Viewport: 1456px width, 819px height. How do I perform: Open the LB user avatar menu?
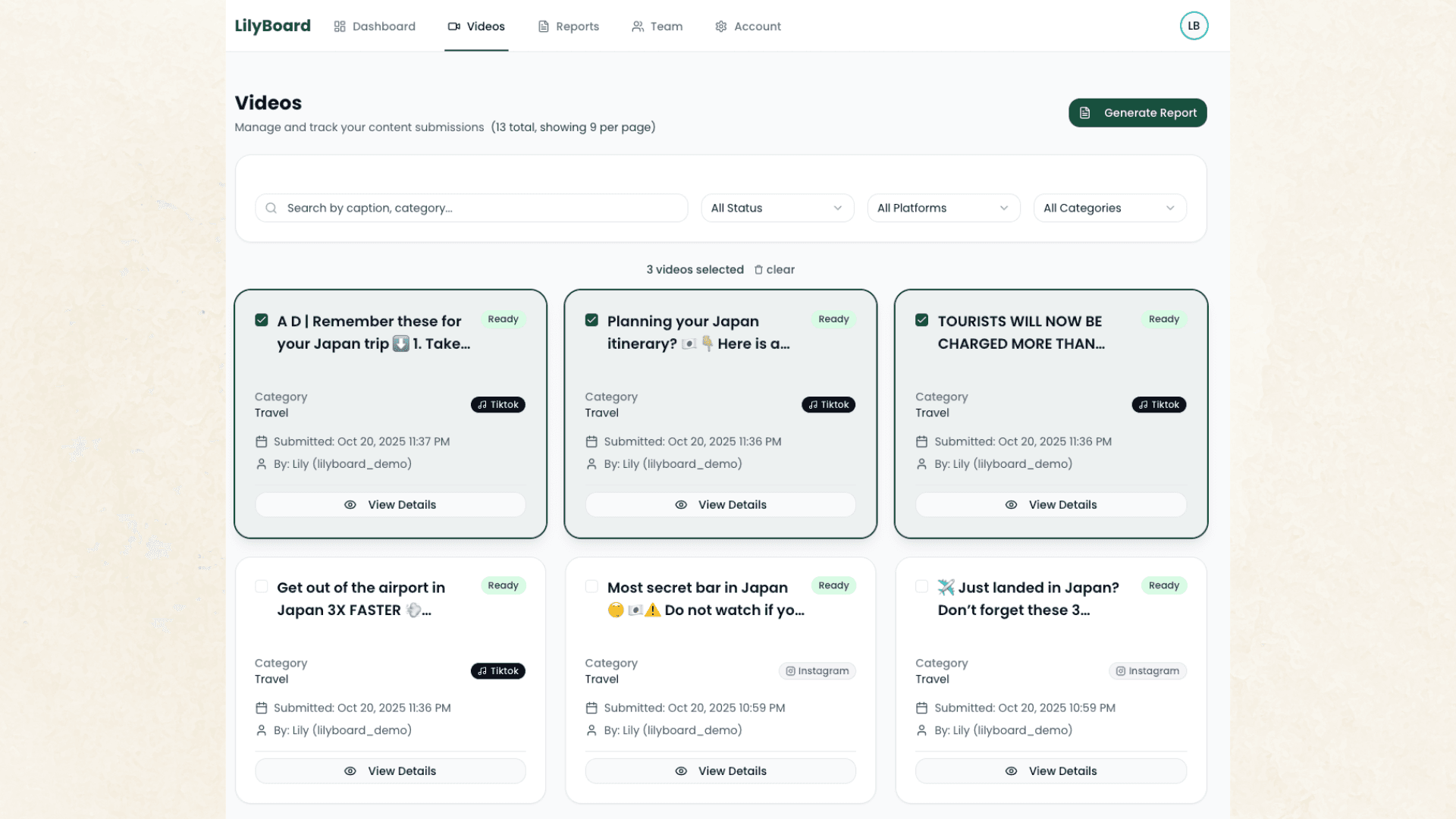[1194, 26]
